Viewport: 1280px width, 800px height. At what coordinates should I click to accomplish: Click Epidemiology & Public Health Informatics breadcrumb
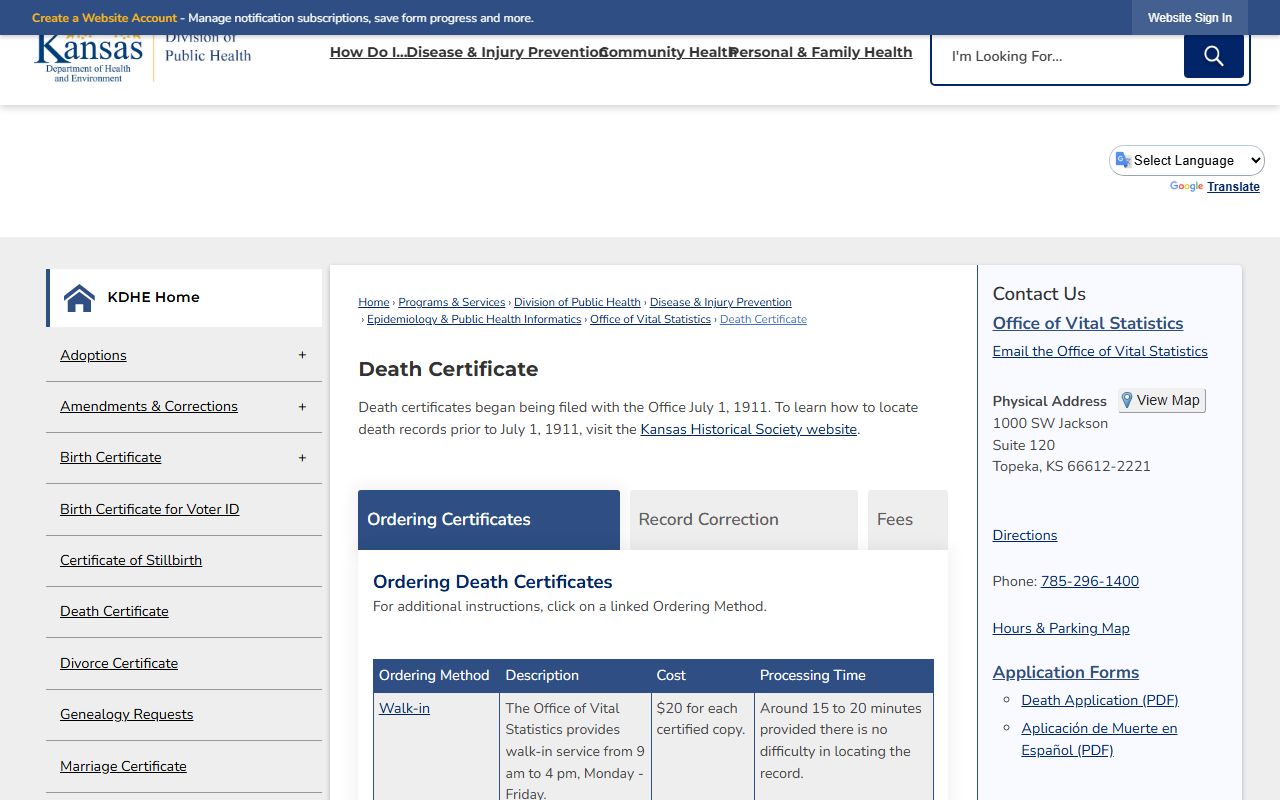coord(474,319)
